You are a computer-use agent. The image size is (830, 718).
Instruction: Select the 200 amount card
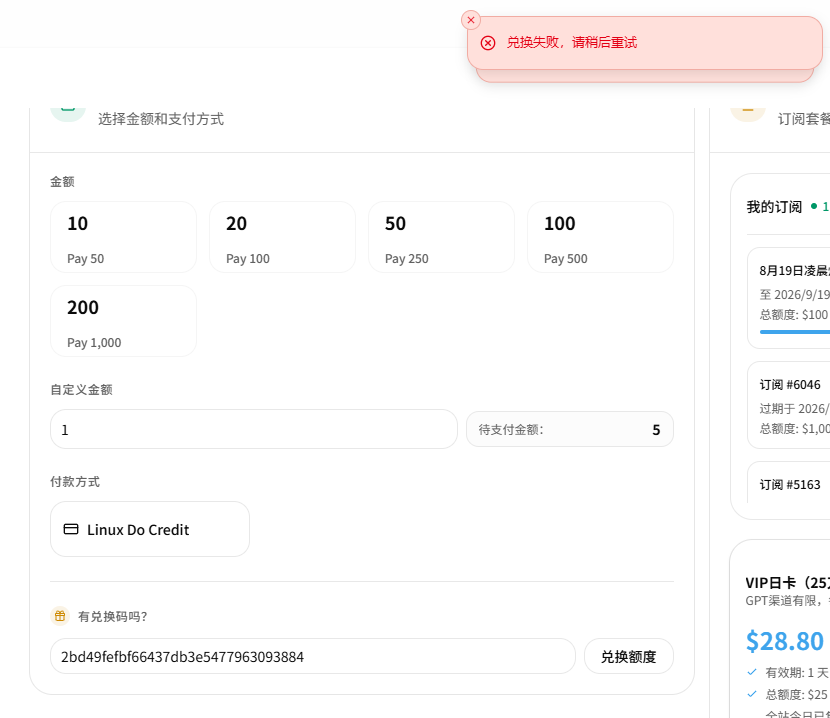(x=123, y=321)
